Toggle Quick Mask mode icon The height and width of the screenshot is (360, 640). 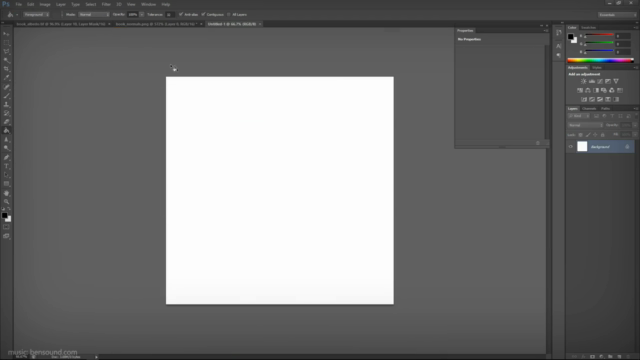pos(7,227)
